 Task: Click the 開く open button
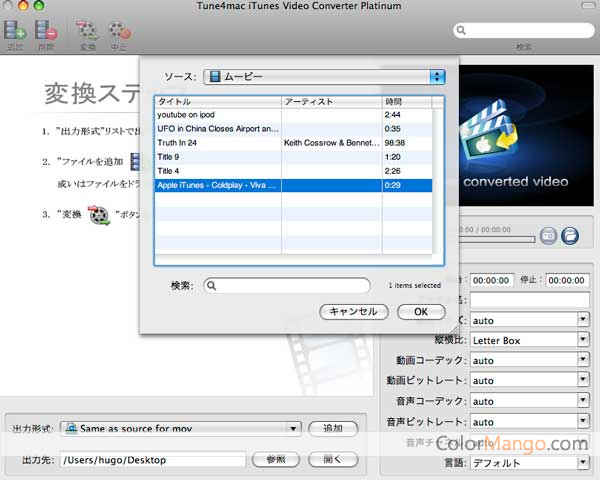(333, 459)
